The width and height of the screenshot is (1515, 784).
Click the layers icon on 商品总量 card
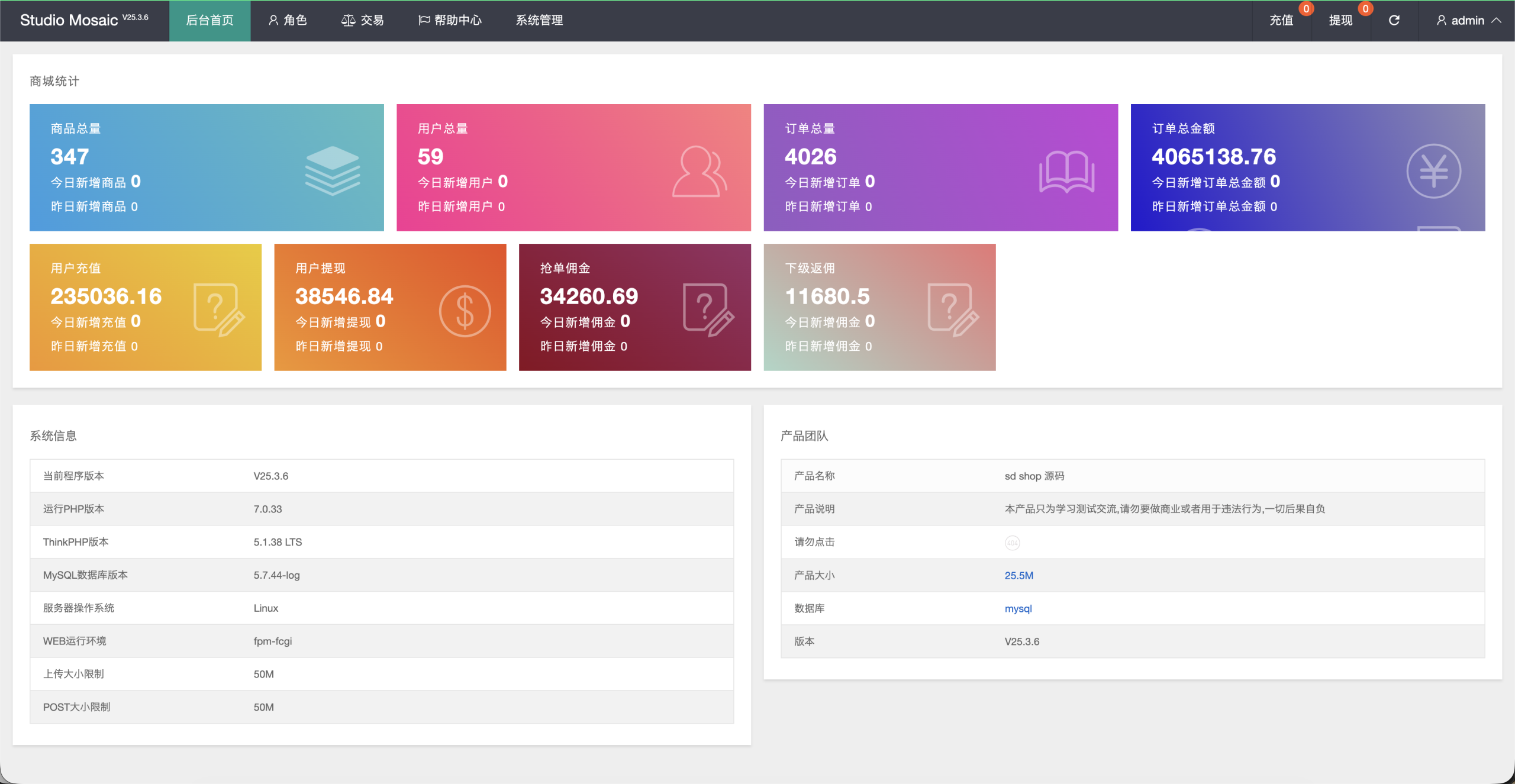pyautogui.click(x=332, y=170)
